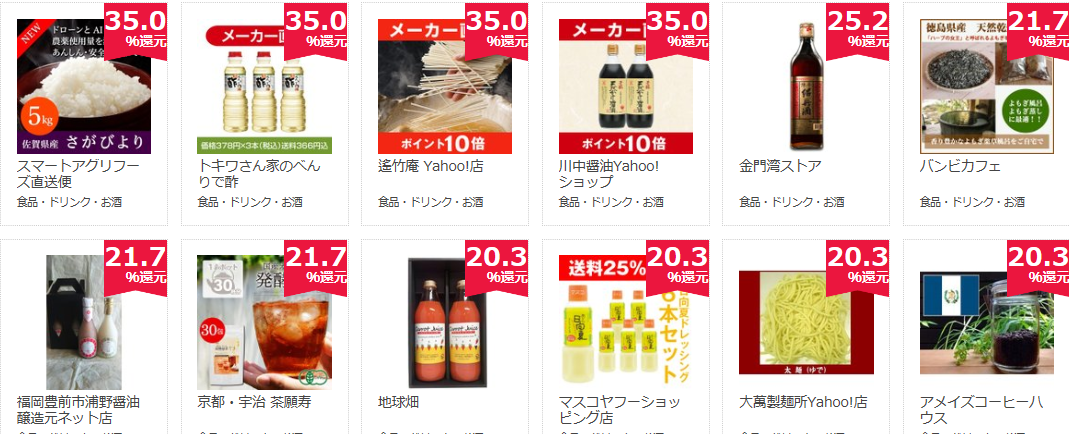Click the アメイズコーヒーハウス store name
This screenshot has height=434, width=1069.
tap(981, 409)
